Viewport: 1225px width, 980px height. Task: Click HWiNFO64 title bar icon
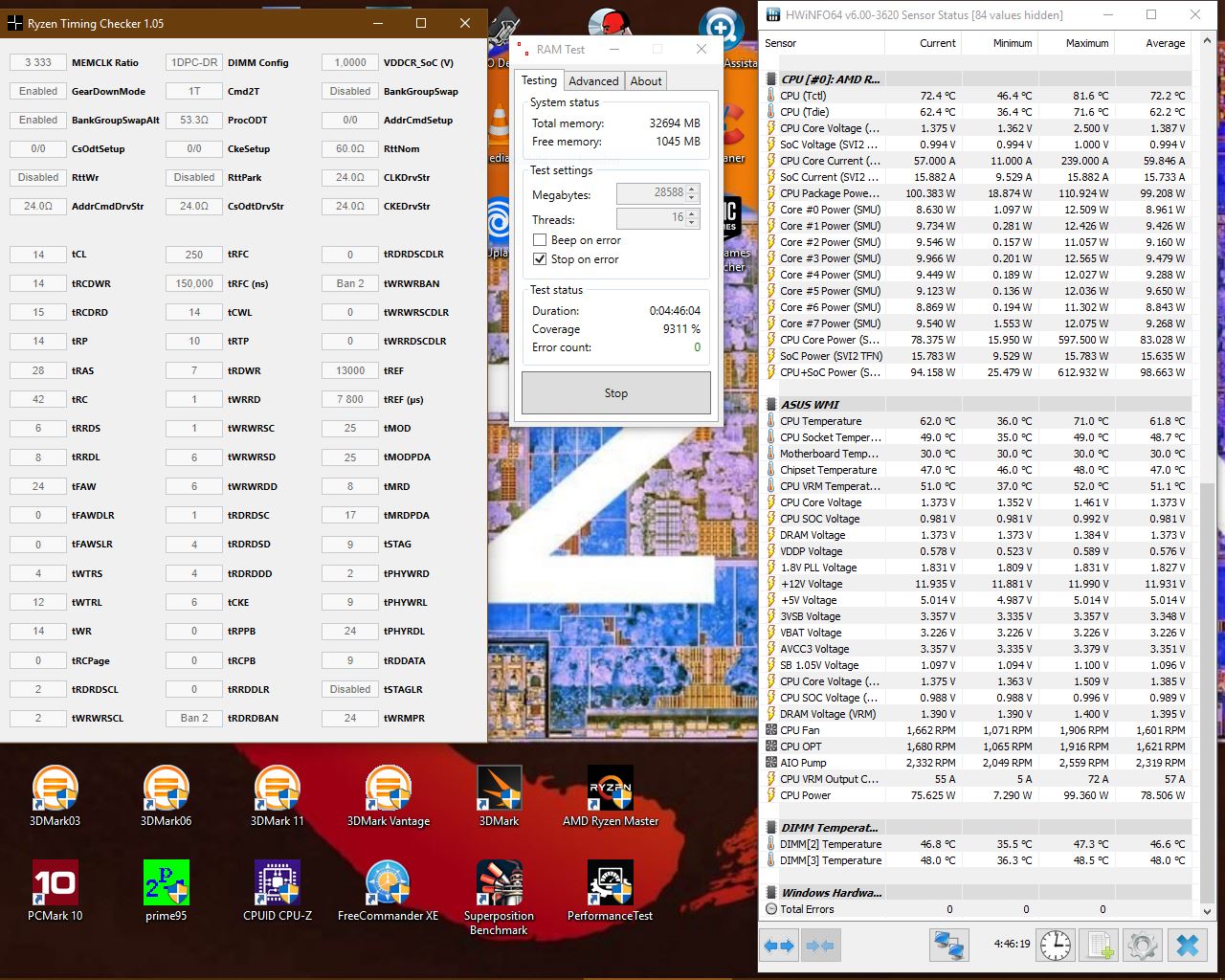(772, 14)
